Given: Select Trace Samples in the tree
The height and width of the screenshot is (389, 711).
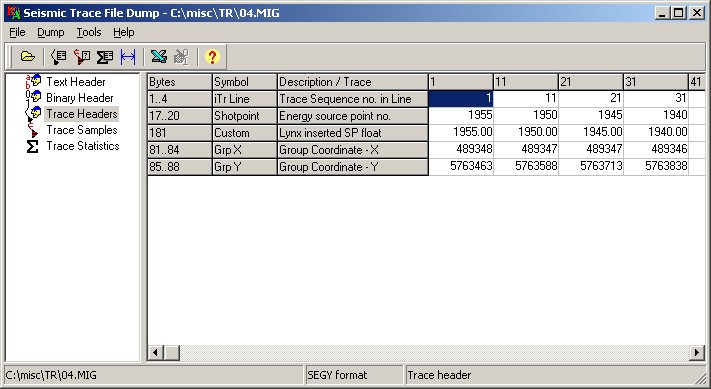Looking at the screenshot, I should click(82, 130).
